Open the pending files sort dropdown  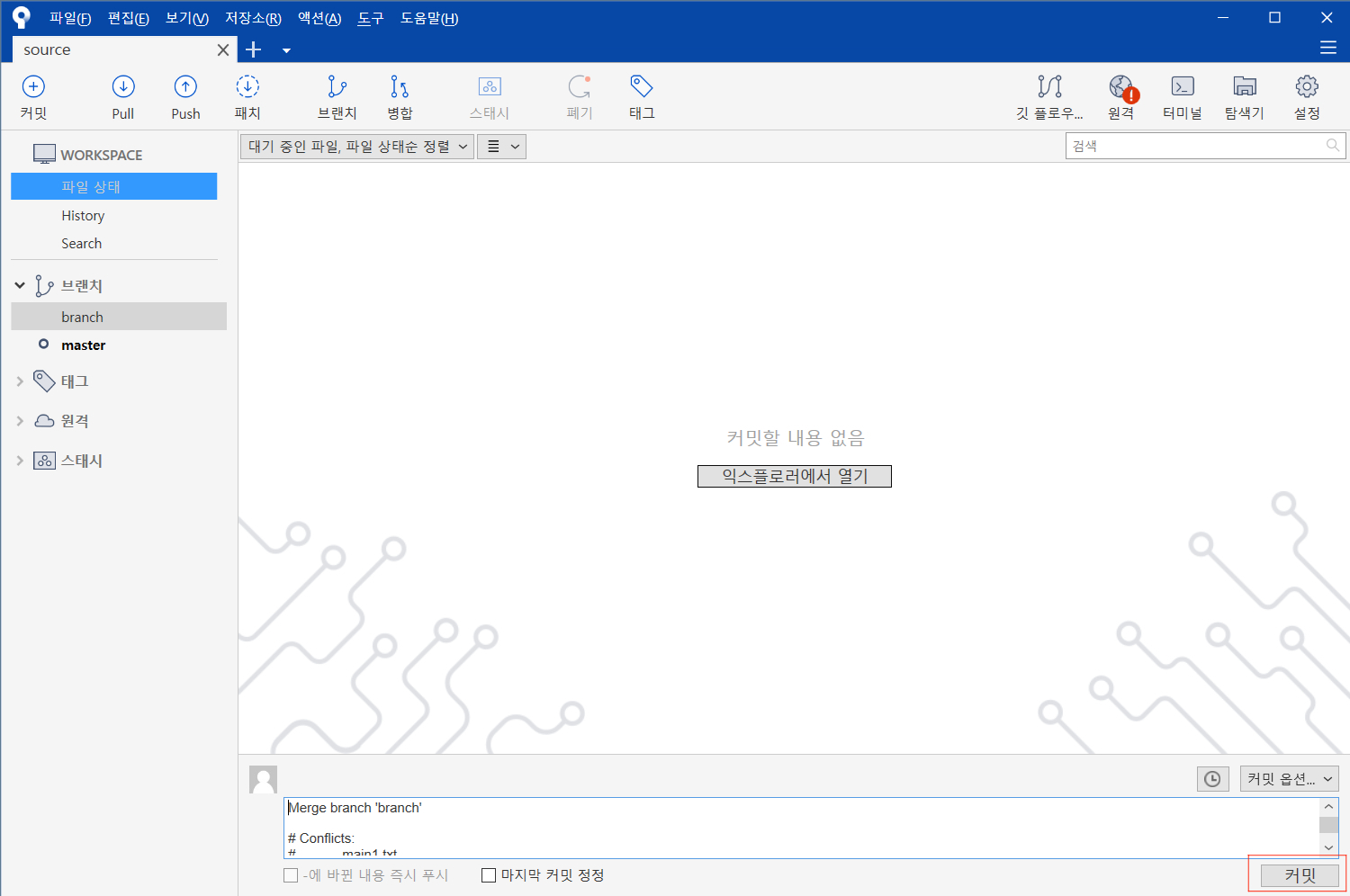[x=356, y=147]
